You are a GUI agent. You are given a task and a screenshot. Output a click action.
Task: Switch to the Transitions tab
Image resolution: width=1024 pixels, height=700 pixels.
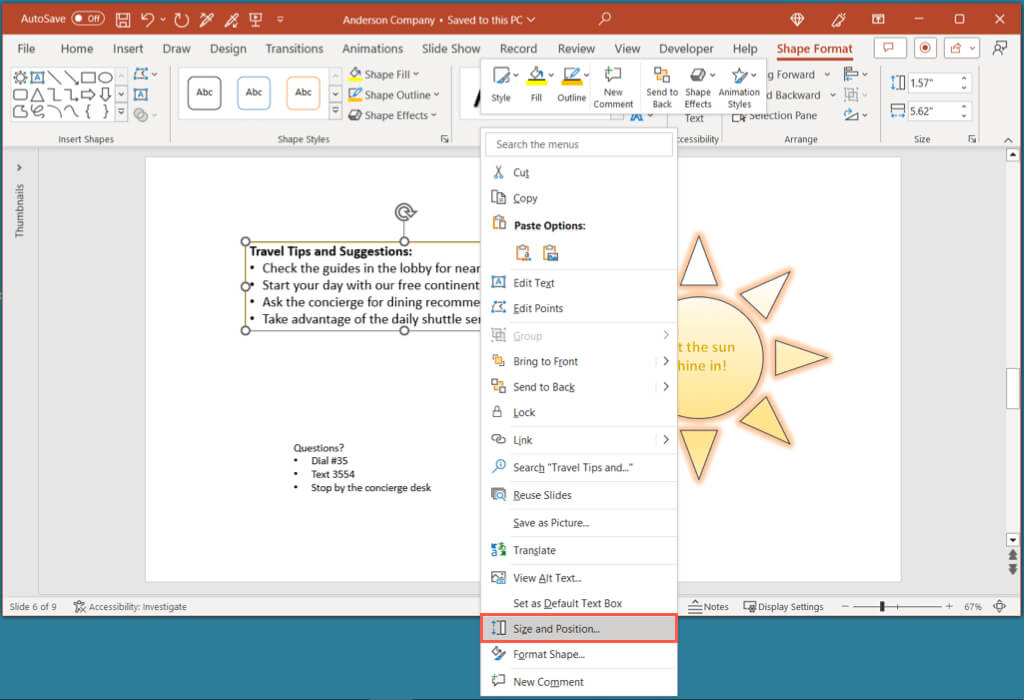click(x=296, y=48)
